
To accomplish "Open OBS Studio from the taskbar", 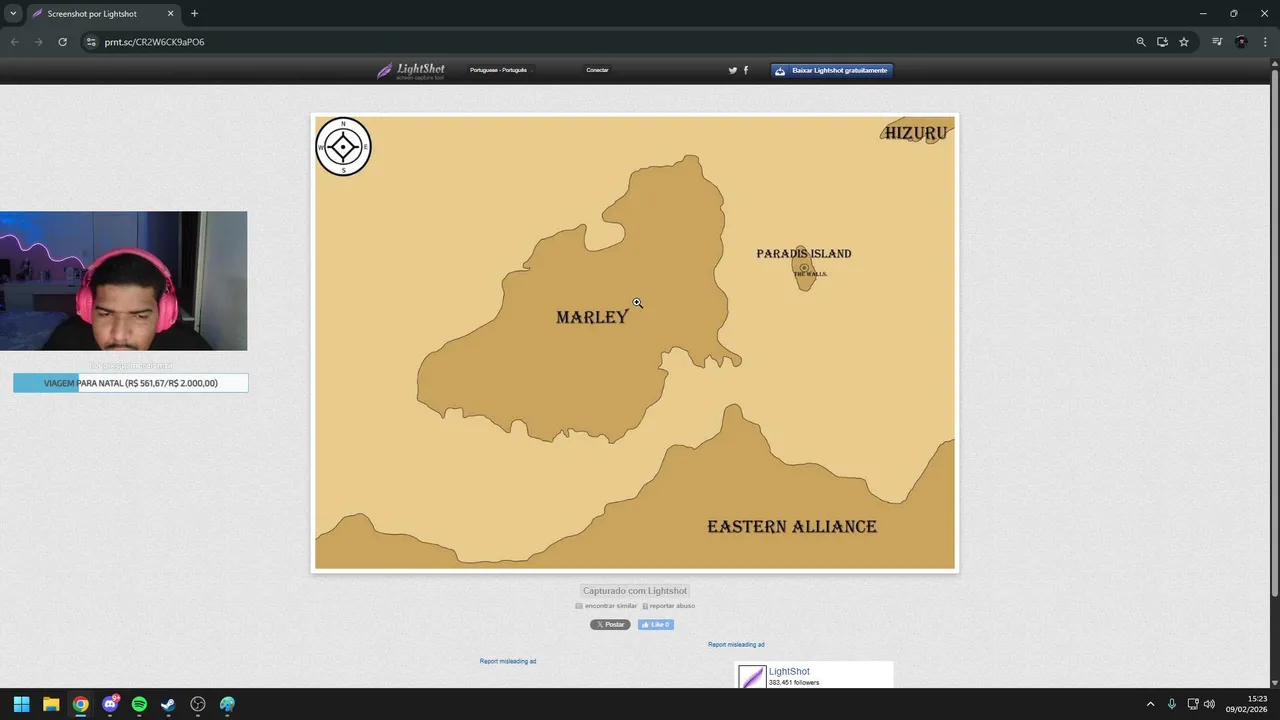I will tap(198, 704).
